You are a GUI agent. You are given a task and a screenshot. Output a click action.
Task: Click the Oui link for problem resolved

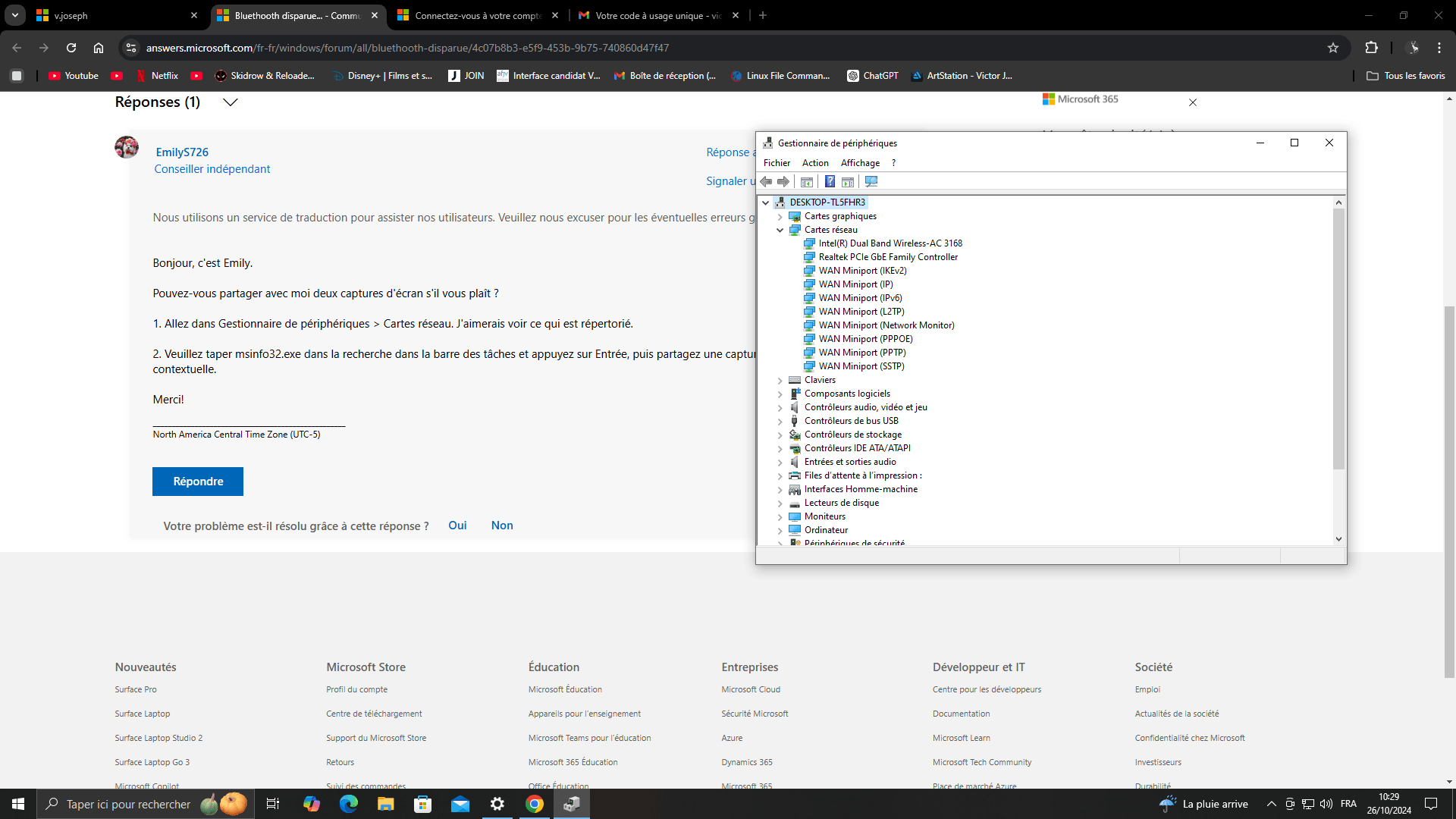(x=457, y=526)
